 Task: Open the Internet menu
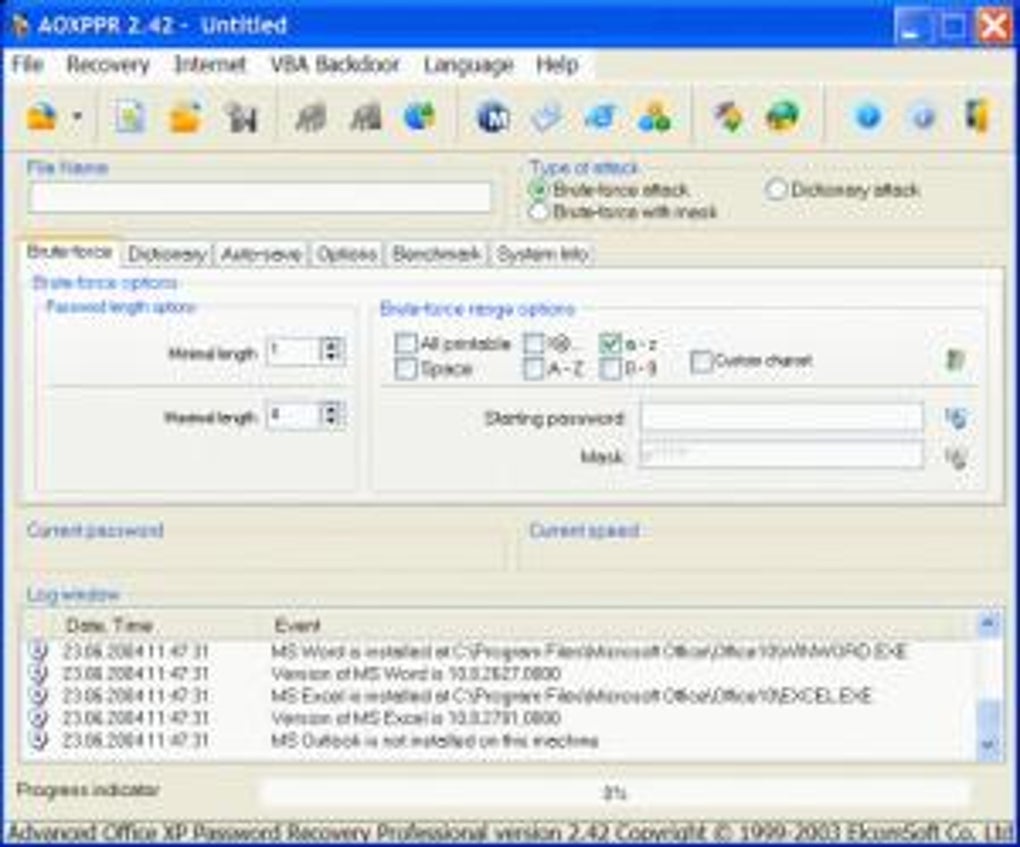click(x=210, y=64)
